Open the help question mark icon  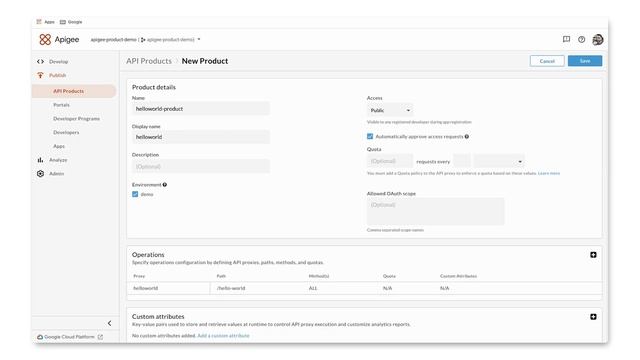[x=582, y=39]
